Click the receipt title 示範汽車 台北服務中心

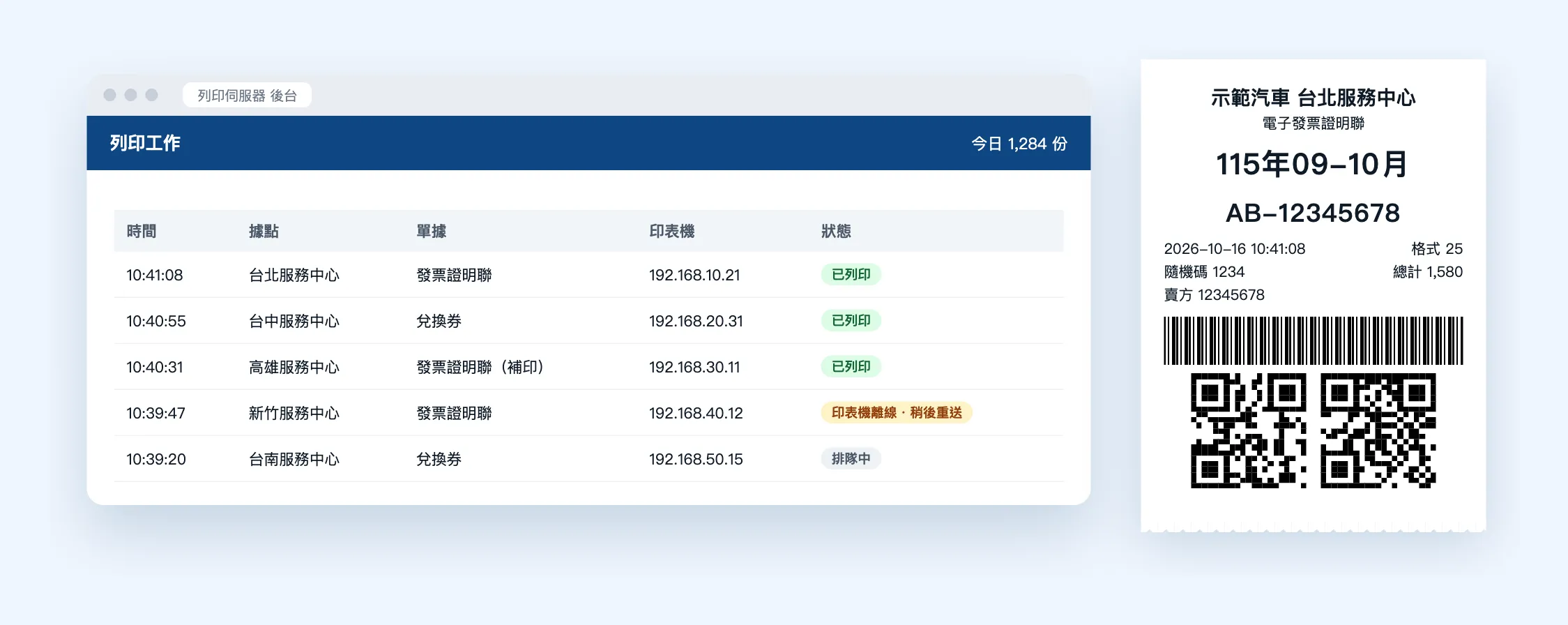pyautogui.click(x=1314, y=98)
